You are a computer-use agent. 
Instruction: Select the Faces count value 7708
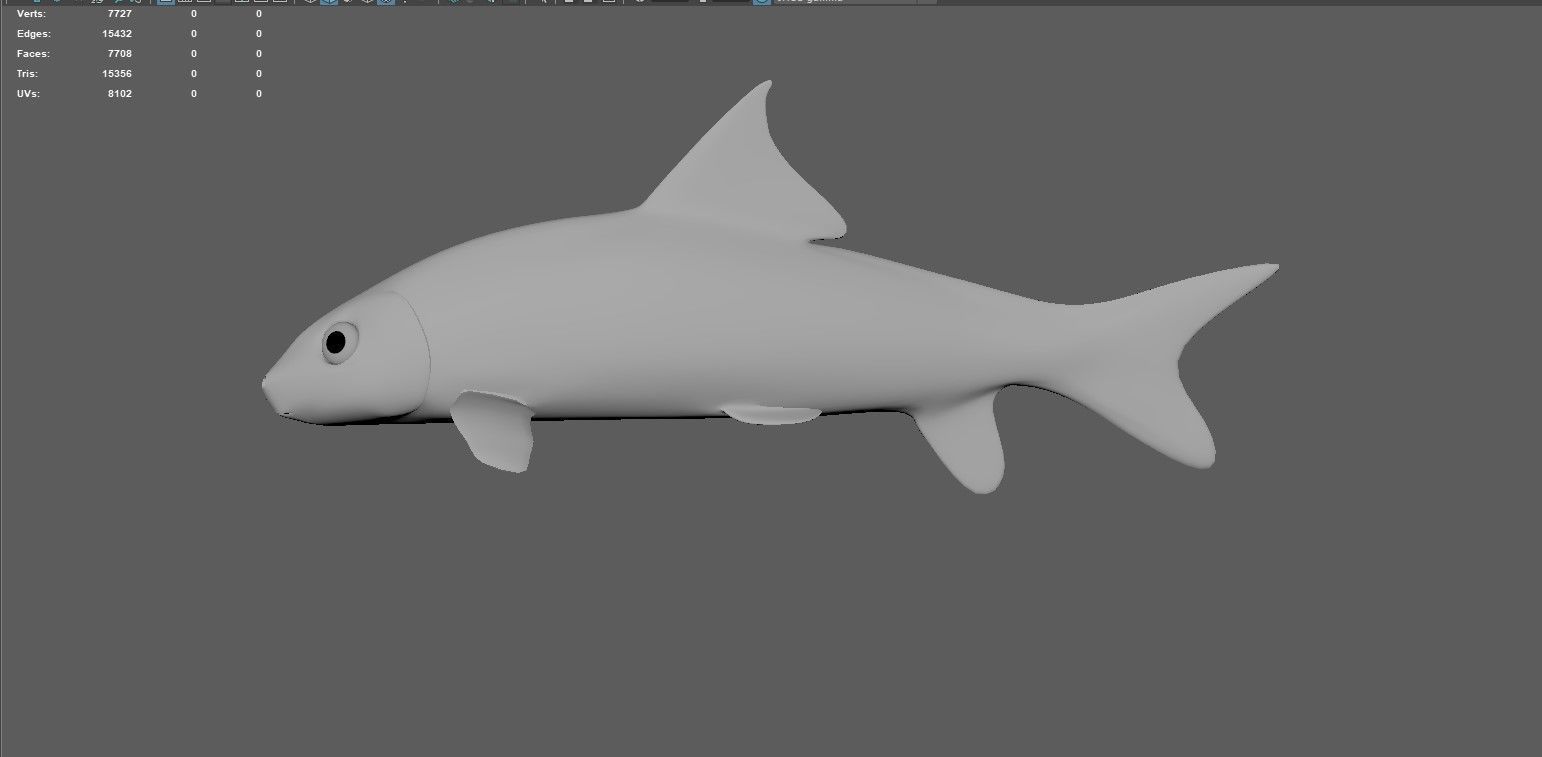coord(119,54)
